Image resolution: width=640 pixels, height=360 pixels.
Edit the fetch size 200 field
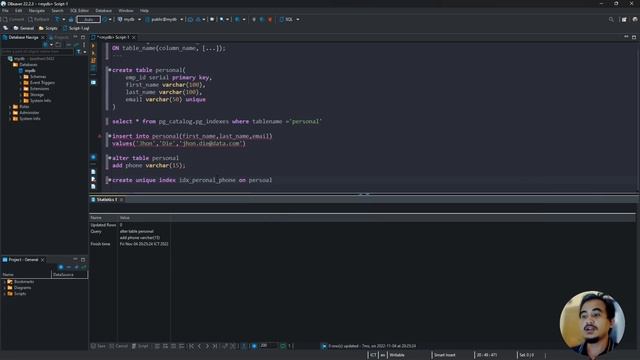click(268, 346)
